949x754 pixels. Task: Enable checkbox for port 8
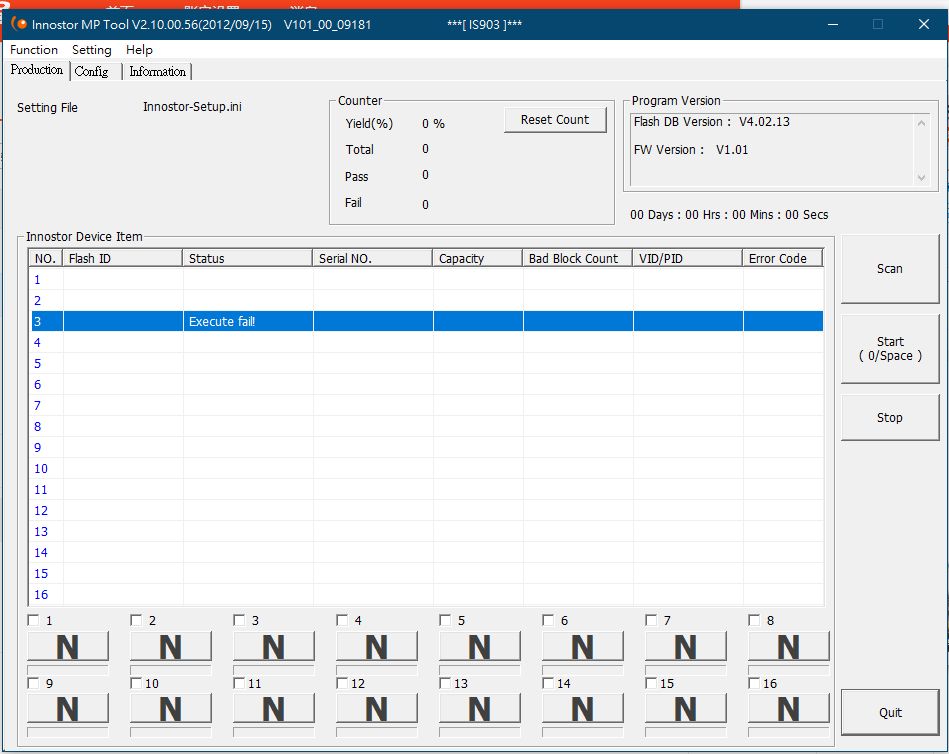click(754, 620)
